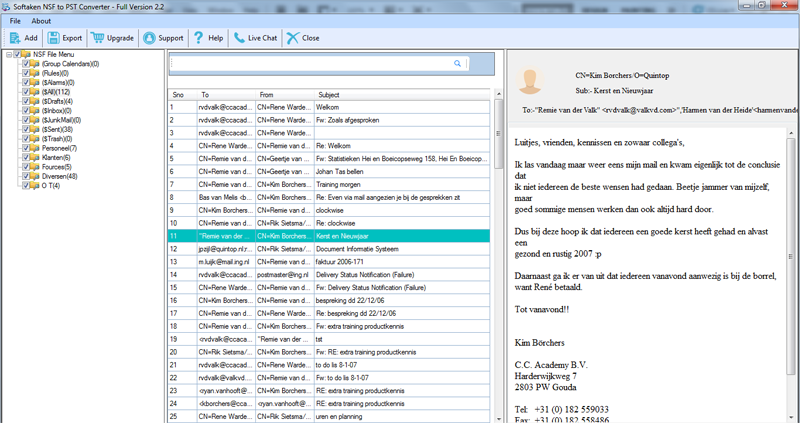Viewport: 800px width, 423px height.
Task: Toggle the ($Trash)(0) checkbox
Action: pos(26,139)
